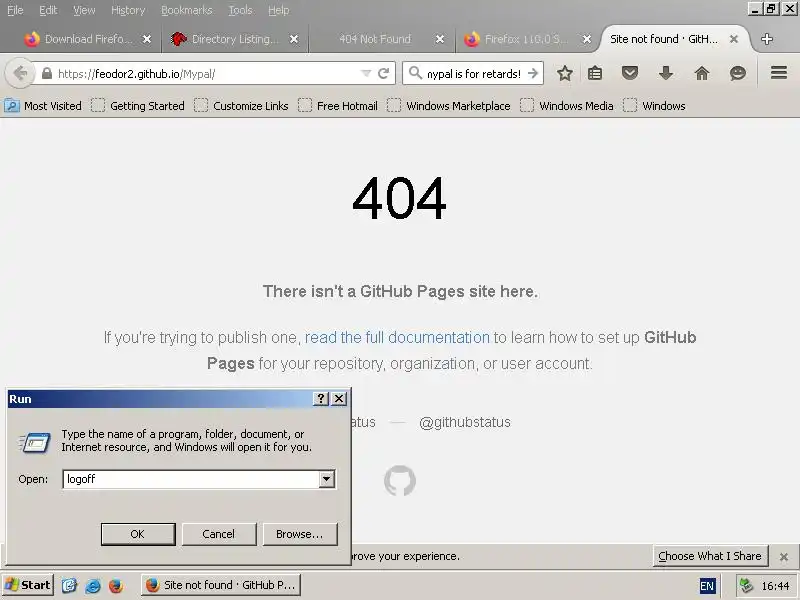This screenshot has height=600, width=800.
Task: Dismiss the notification bar with X
Action: [784, 557]
